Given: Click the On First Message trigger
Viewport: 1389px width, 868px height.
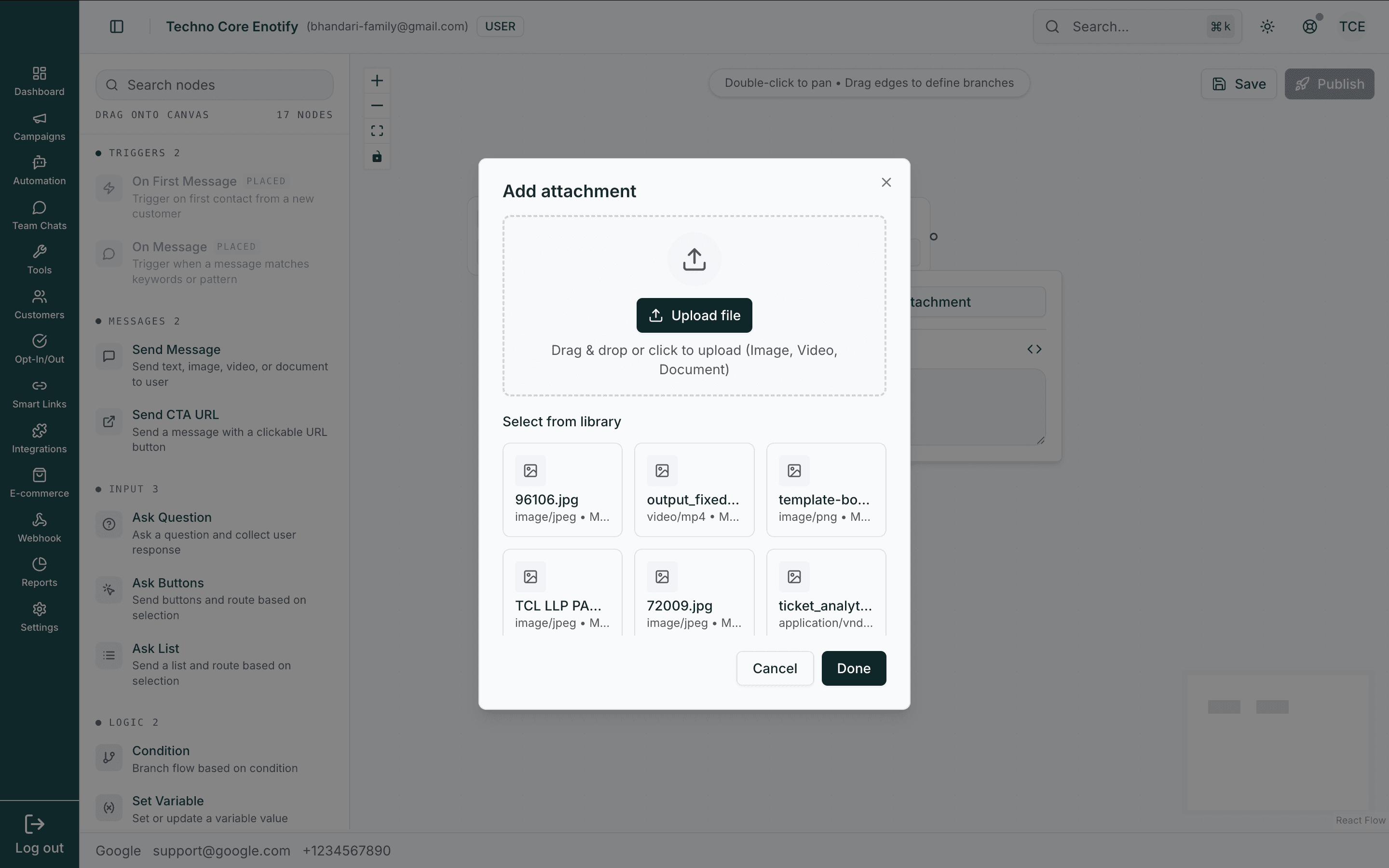Looking at the screenshot, I should 214,197.
